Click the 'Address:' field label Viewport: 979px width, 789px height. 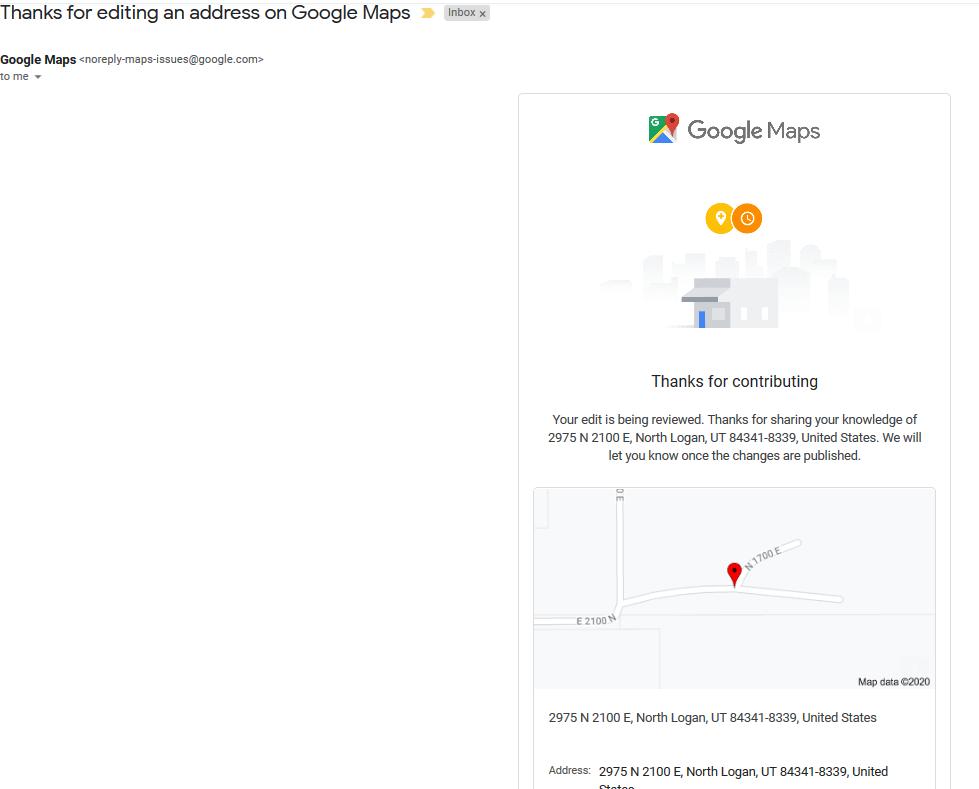point(569,770)
